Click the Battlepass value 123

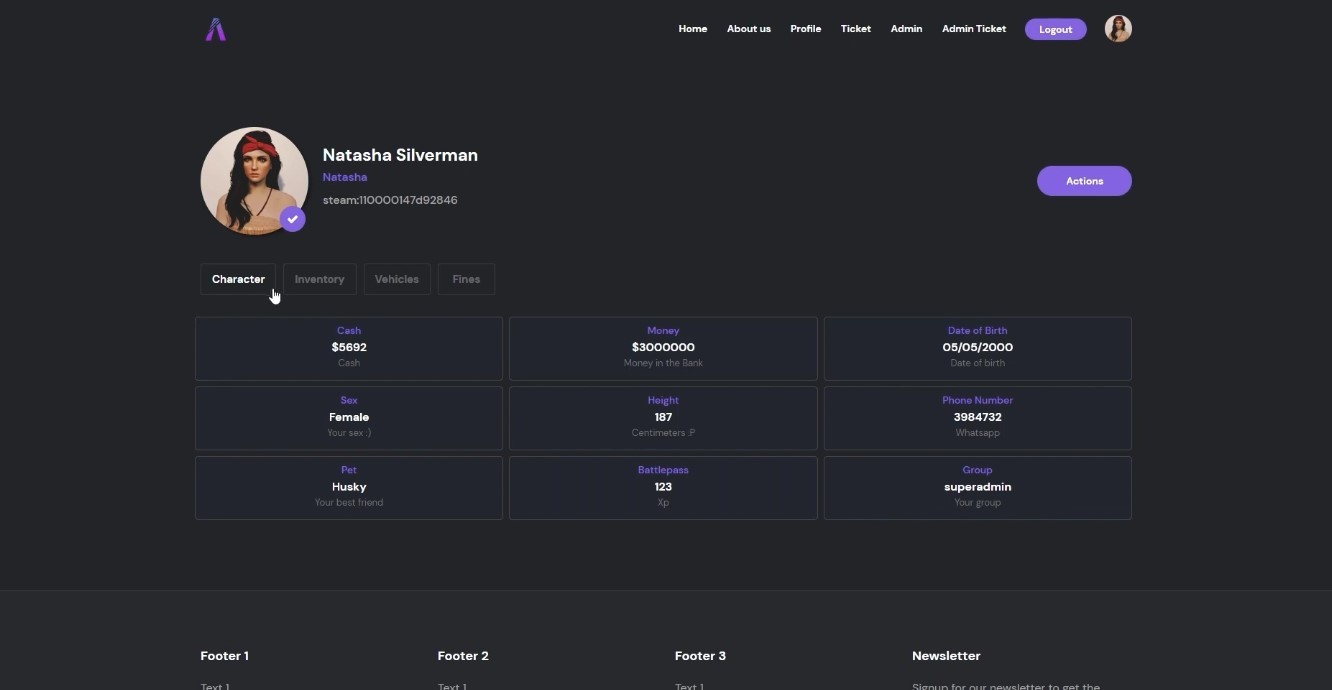pyautogui.click(x=663, y=487)
